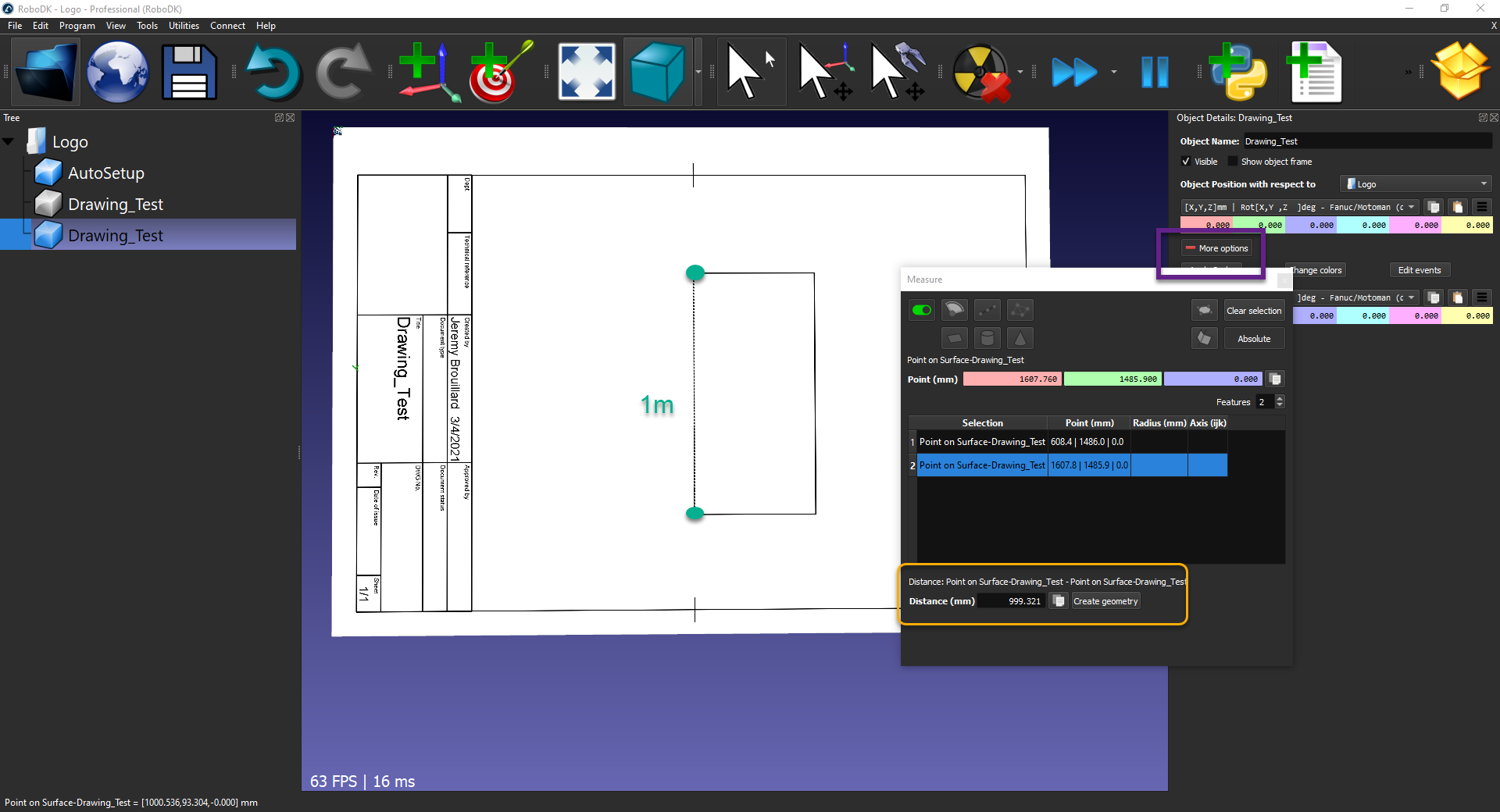Toggle the green Measure enable switch
This screenshot has width=1500, height=812.
pyautogui.click(x=922, y=310)
